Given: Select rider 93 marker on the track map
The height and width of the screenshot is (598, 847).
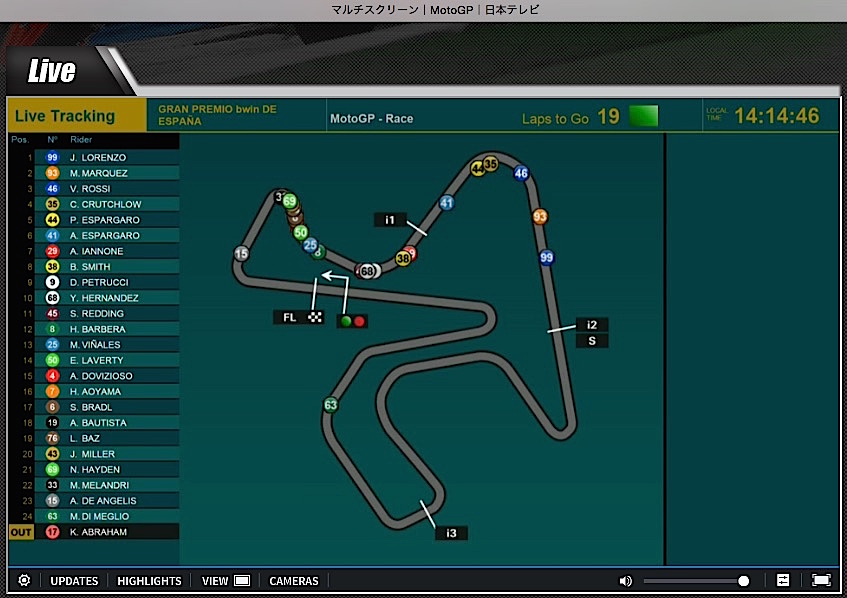Looking at the screenshot, I should tap(540, 217).
